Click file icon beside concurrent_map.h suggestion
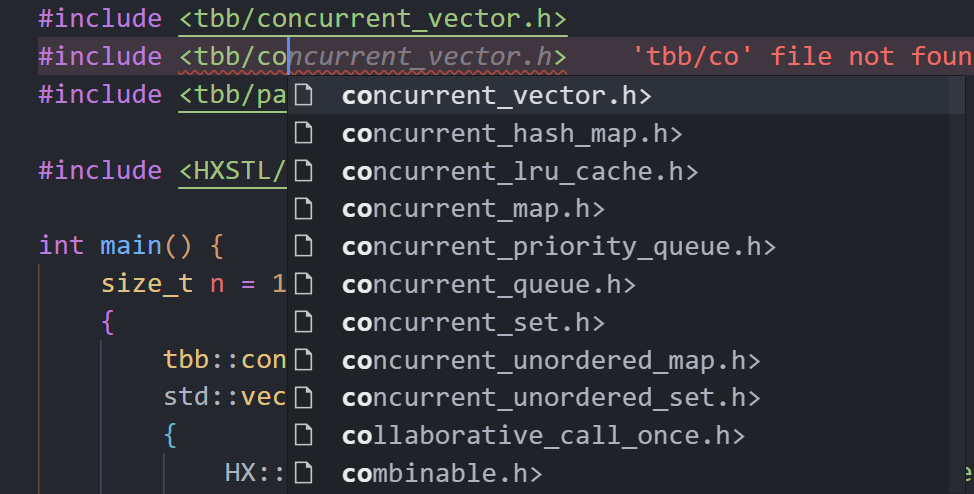The height and width of the screenshot is (494, 974). point(304,209)
